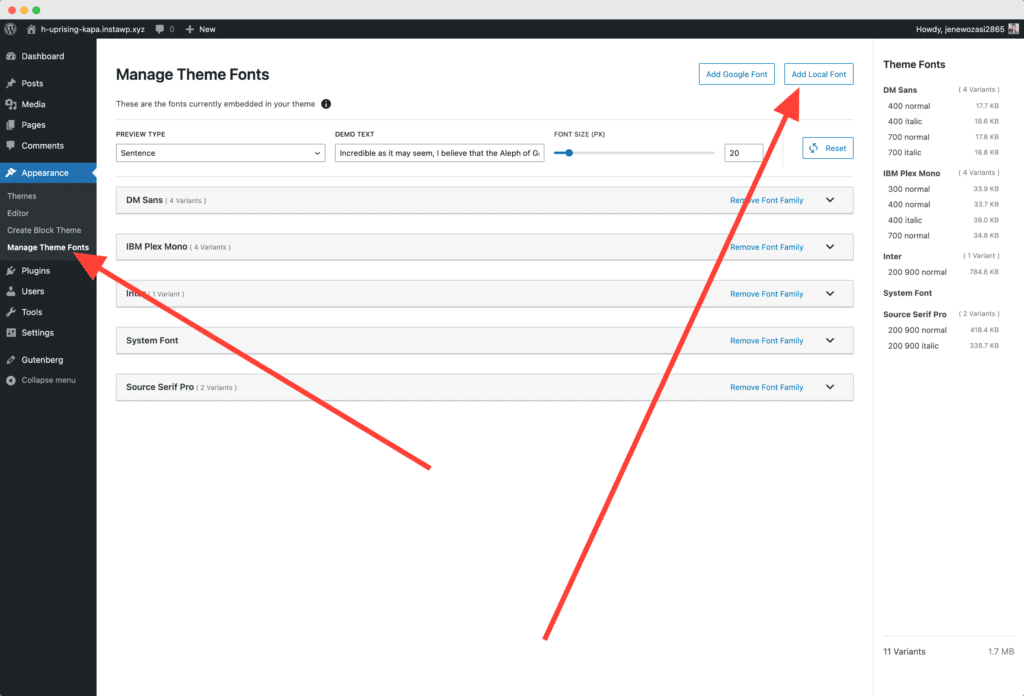Open the Preview Type dropdown showing Sentence
This screenshot has height=696, width=1024.
coord(220,153)
